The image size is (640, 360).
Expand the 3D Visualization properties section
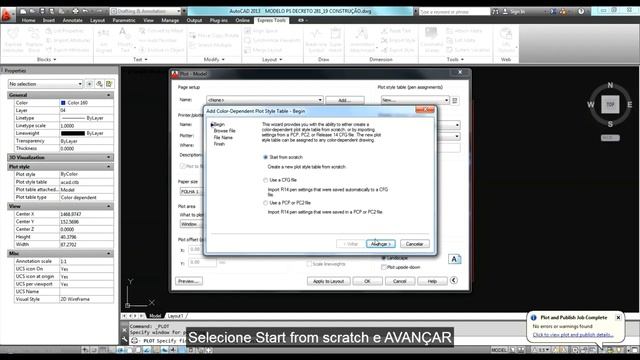(109, 158)
